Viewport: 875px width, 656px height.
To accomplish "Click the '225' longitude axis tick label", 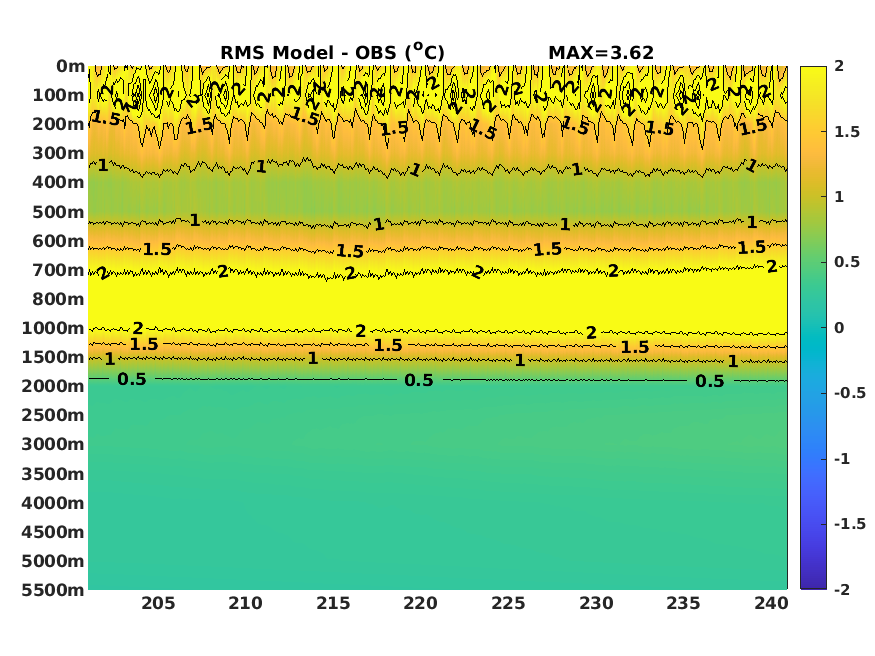I will (x=508, y=604).
